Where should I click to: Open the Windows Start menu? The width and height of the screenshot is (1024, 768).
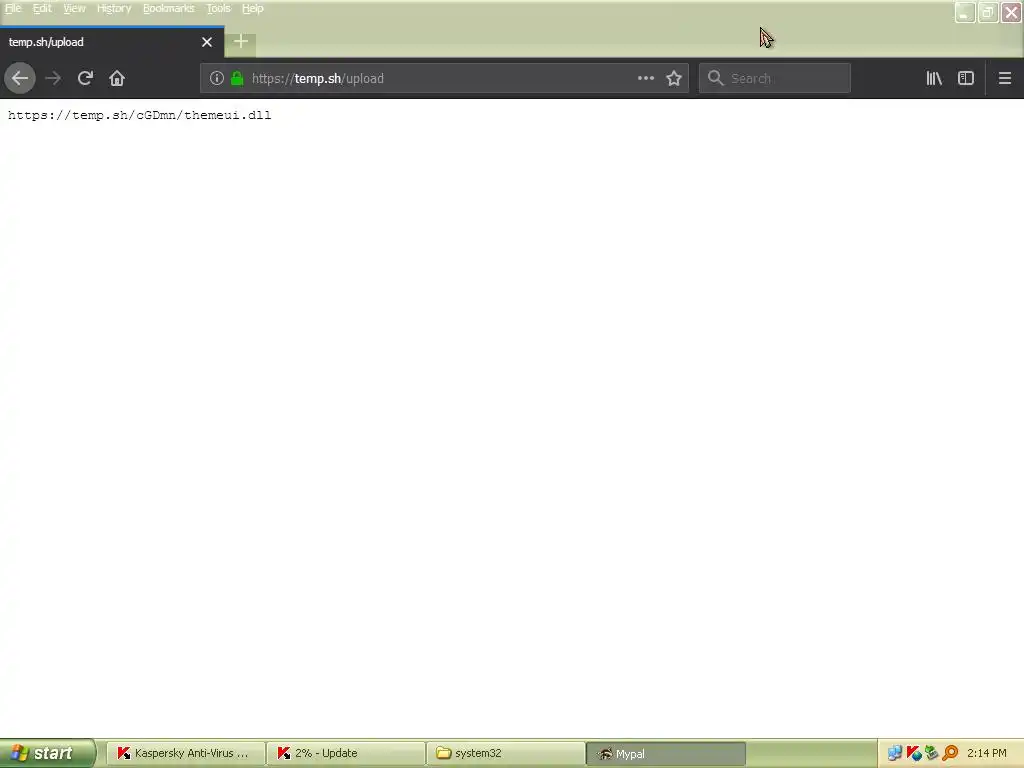[x=47, y=754]
